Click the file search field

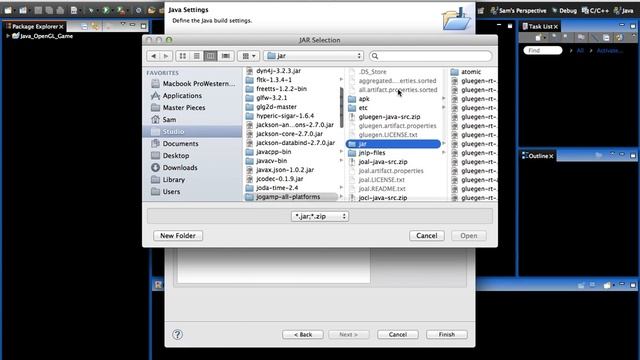[431, 56]
